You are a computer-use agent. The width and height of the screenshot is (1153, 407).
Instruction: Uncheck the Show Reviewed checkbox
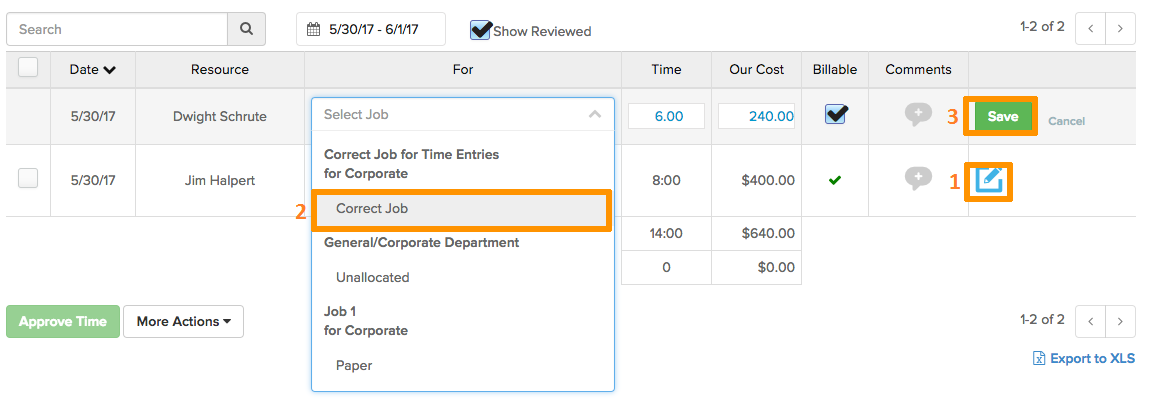(x=480, y=30)
